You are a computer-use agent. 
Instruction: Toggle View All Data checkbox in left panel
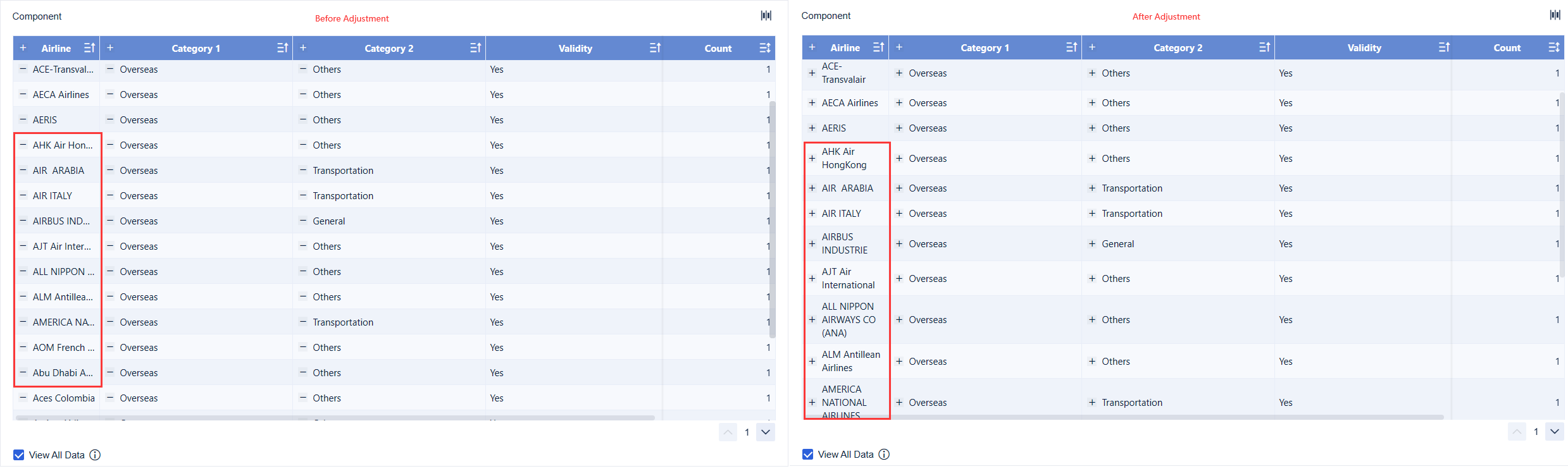pyautogui.click(x=19, y=455)
